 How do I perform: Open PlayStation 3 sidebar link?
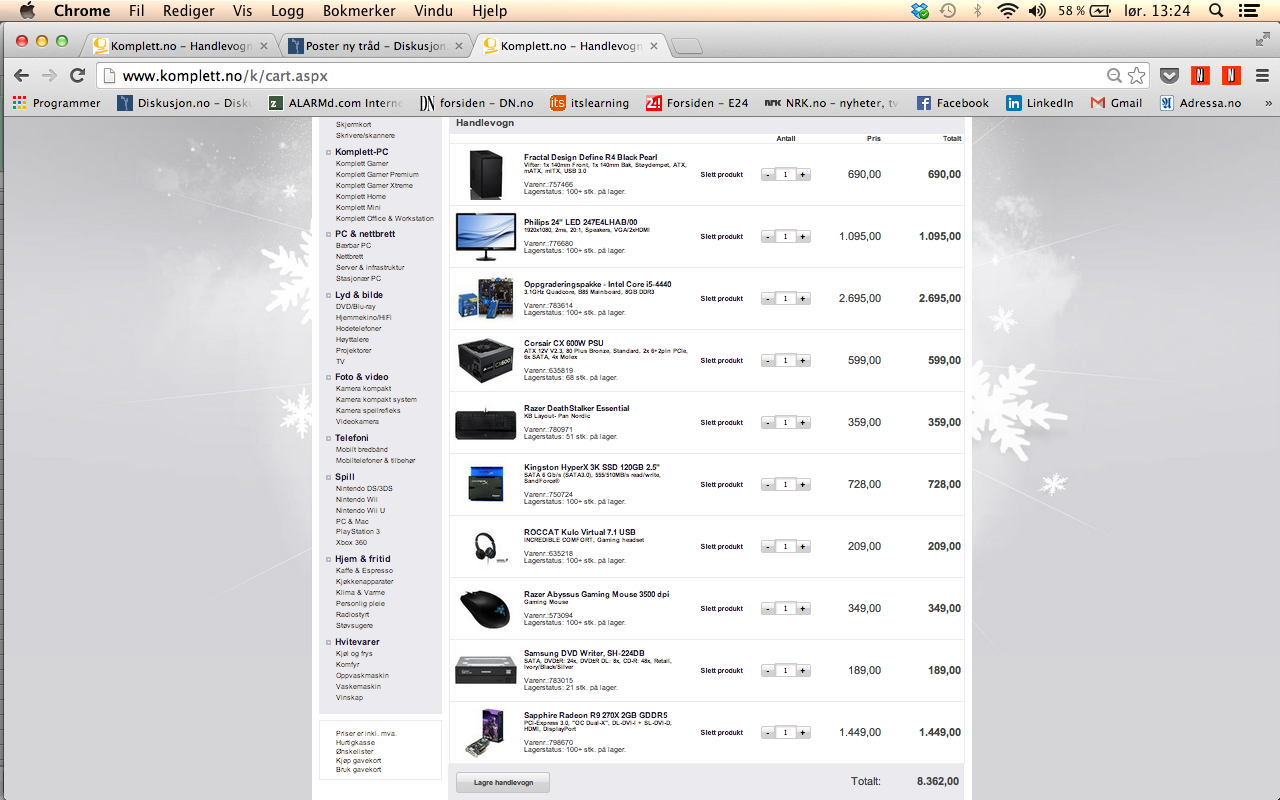[x=358, y=532]
